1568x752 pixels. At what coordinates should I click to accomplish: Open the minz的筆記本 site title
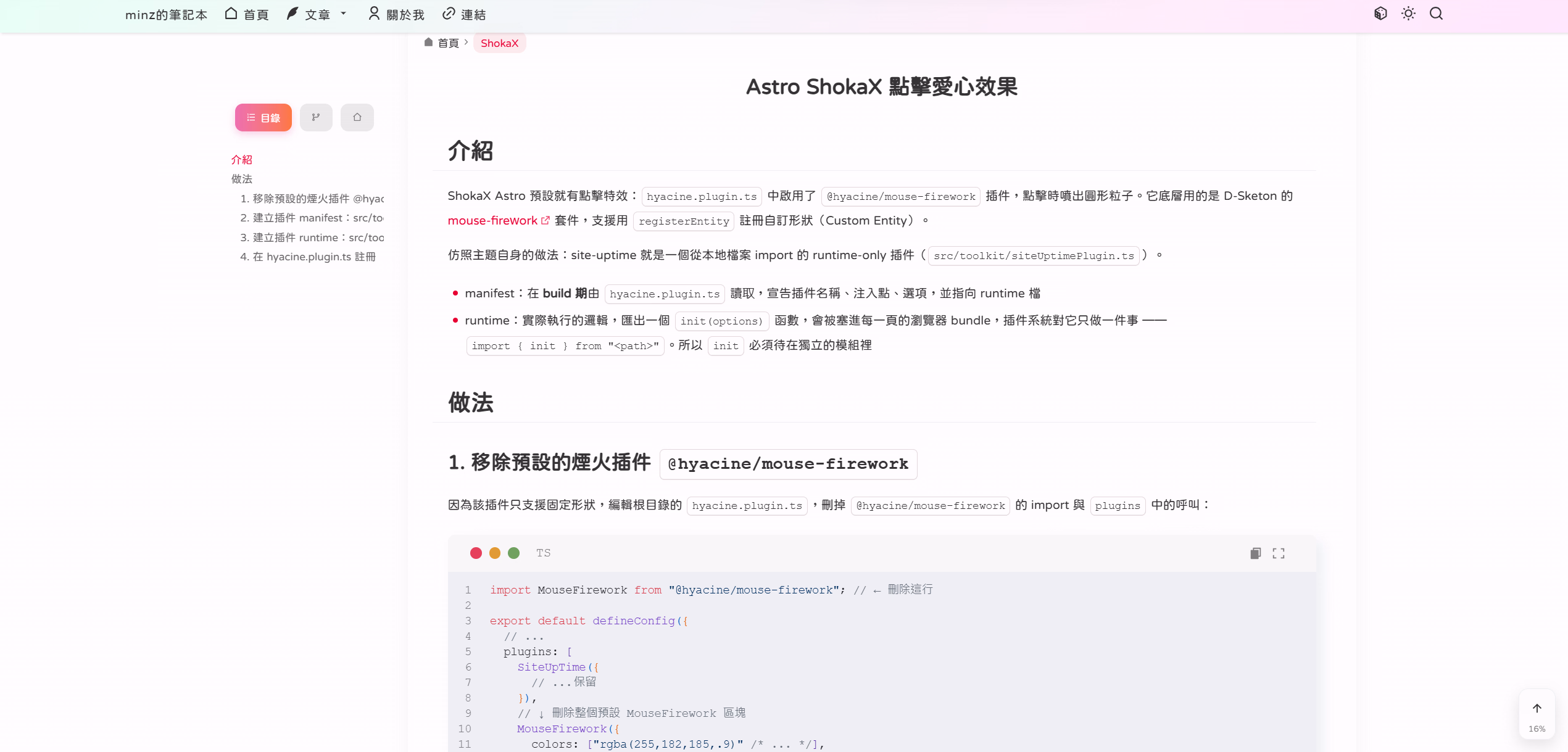(x=166, y=14)
